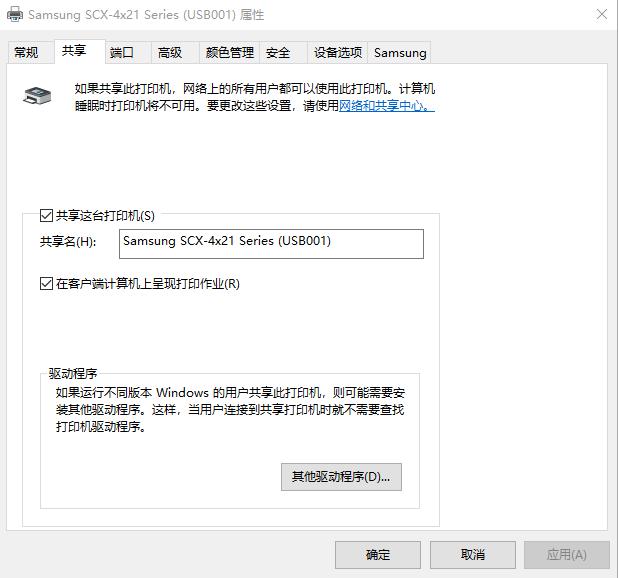
Task: Switch to the 安全 tab
Action: point(283,52)
